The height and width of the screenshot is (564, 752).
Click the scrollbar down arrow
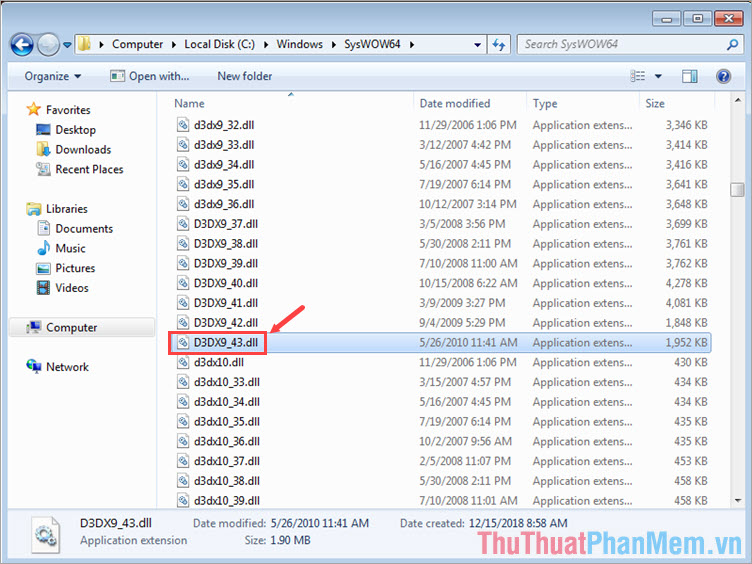coord(737,501)
